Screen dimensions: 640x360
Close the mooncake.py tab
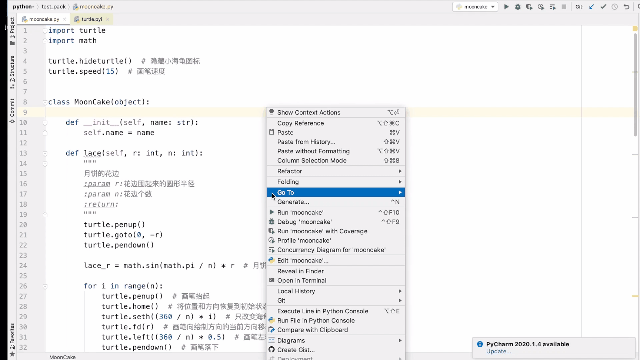click(64, 19)
